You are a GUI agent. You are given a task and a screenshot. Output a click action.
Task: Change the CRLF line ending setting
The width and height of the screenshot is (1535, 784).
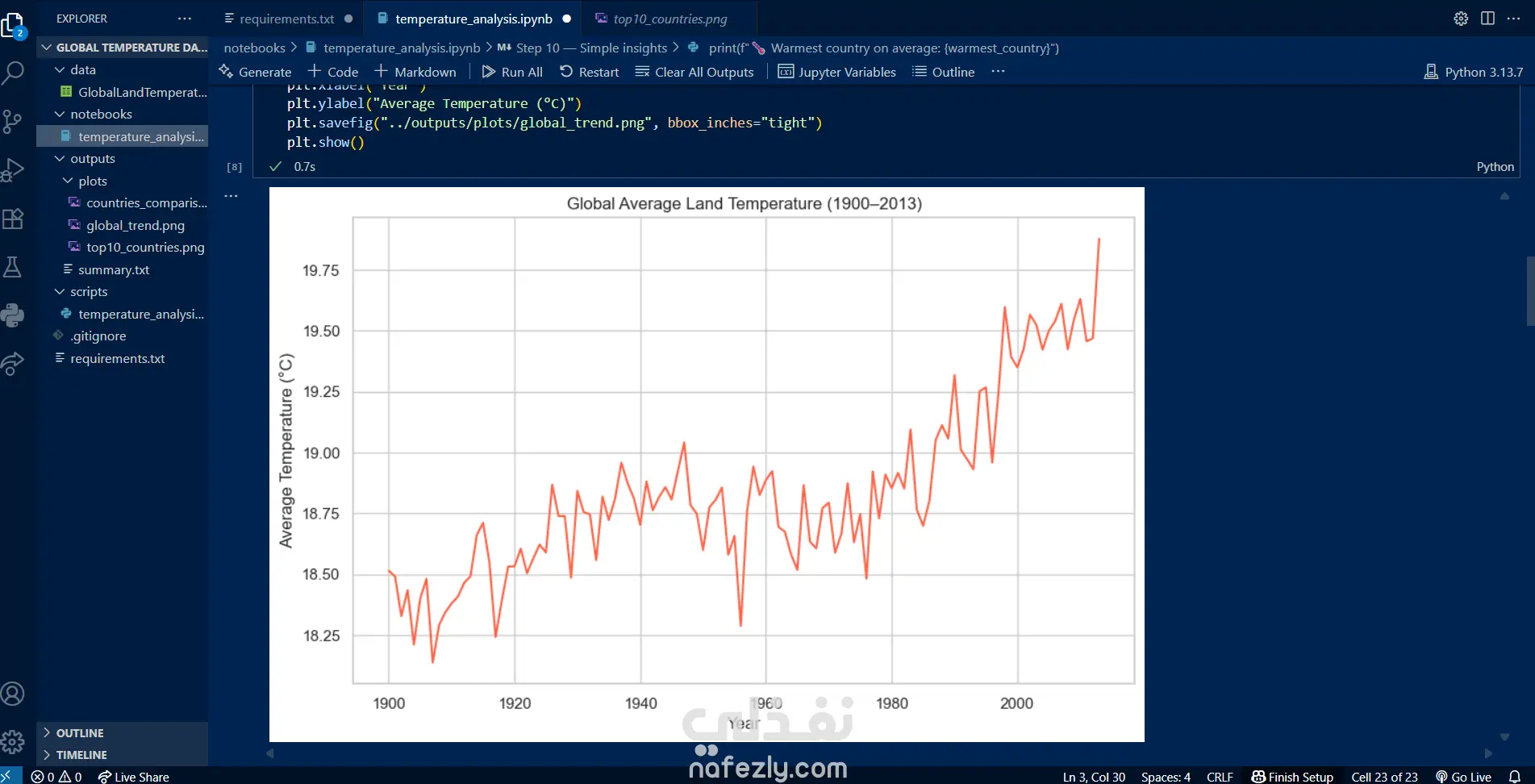pos(1220,777)
